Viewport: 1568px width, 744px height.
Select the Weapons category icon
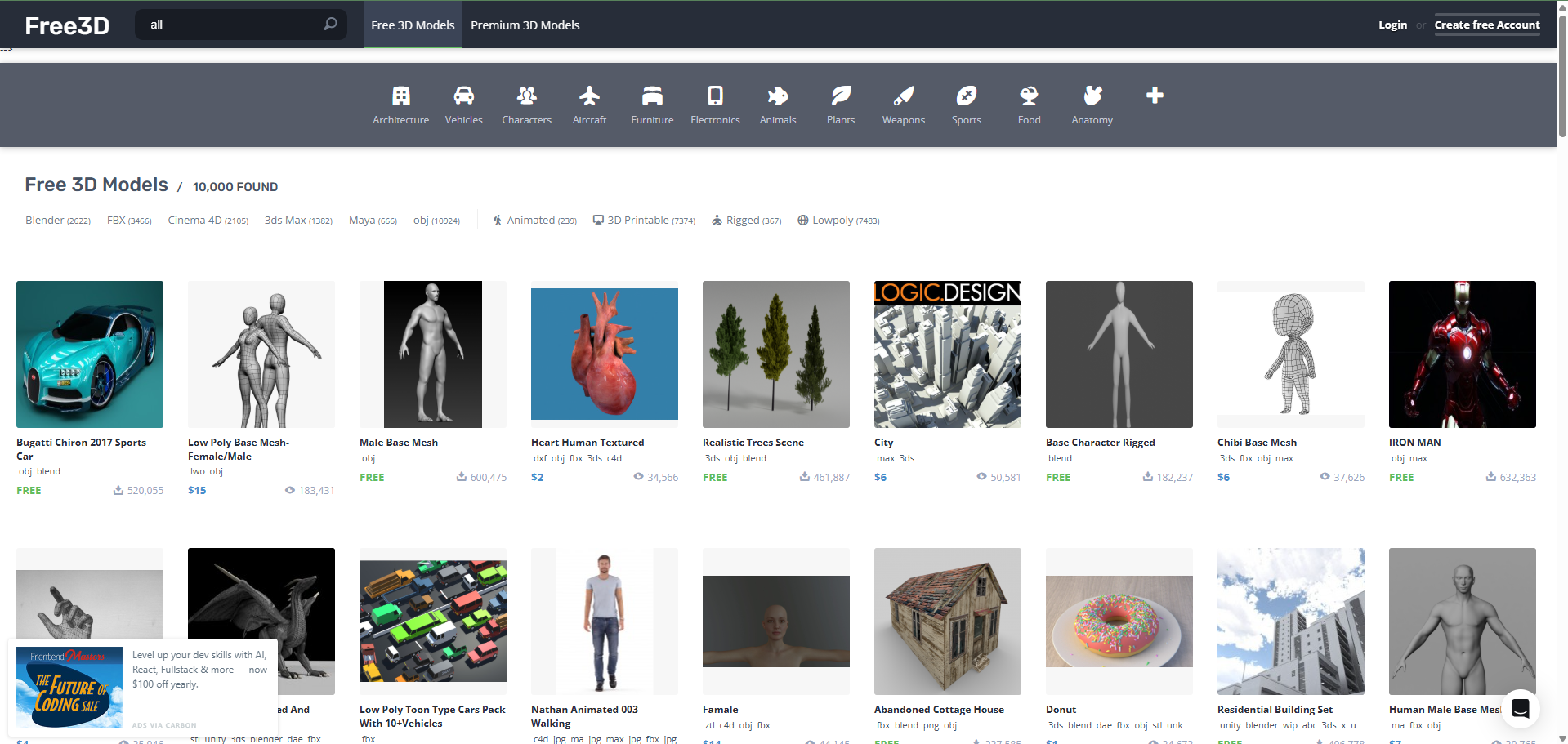pos(903,96)
